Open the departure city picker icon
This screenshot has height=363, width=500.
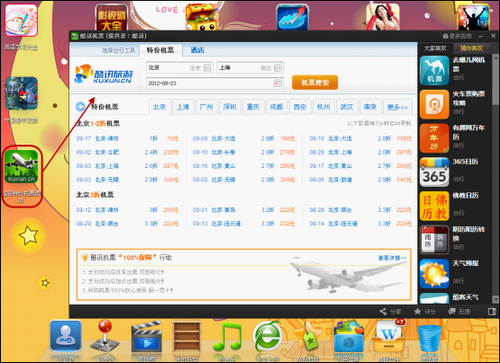point(207,68)
